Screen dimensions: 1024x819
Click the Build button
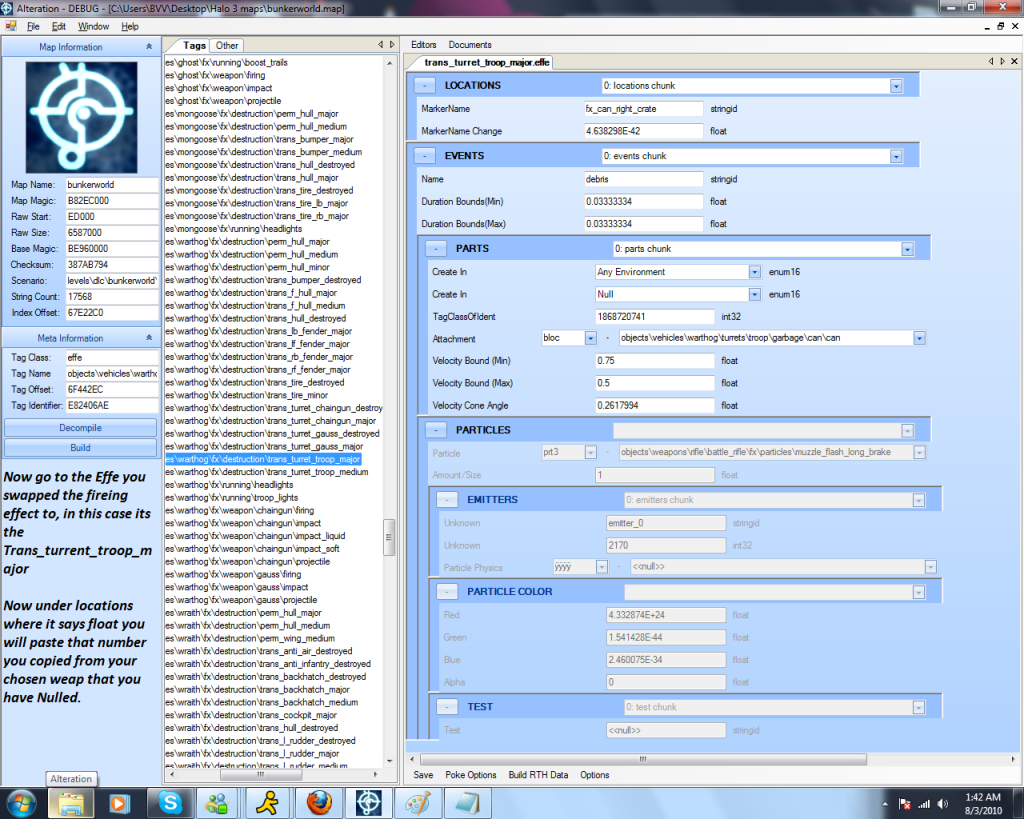tap(80, 447)
